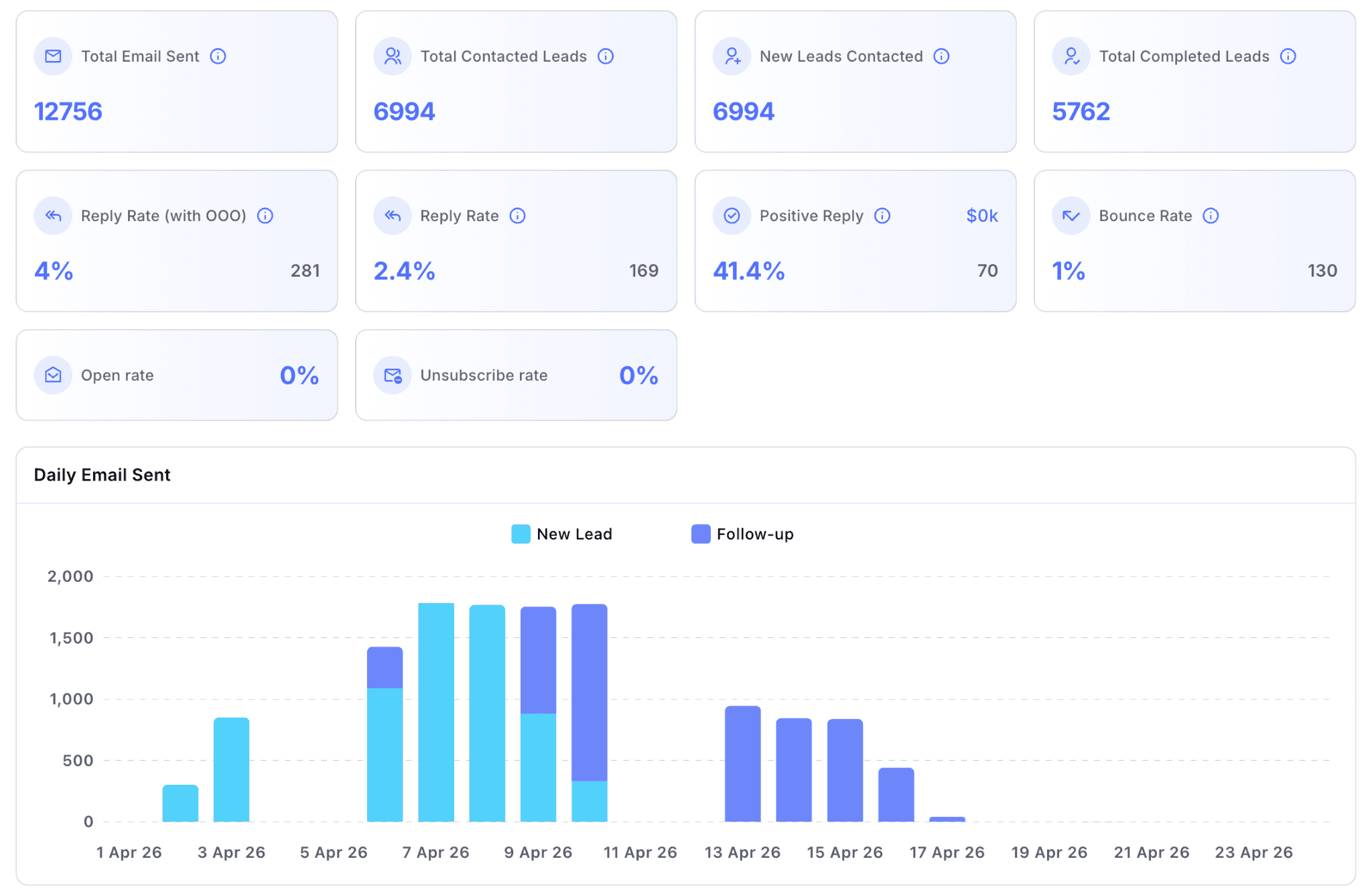Click the New Lead legend label
Screen dimensions: 1372x894
point(574,534)
